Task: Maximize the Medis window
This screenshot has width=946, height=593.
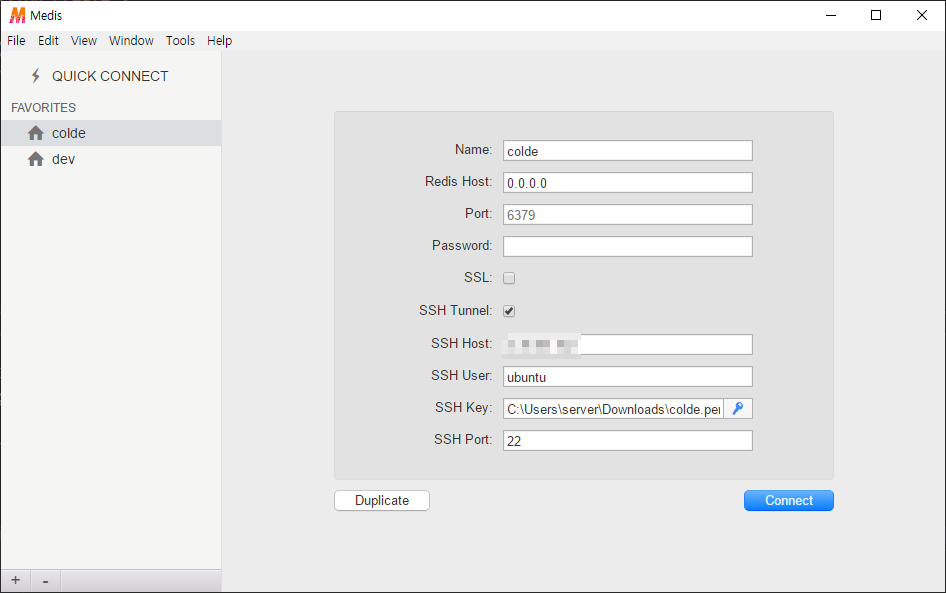Action: 876,15
